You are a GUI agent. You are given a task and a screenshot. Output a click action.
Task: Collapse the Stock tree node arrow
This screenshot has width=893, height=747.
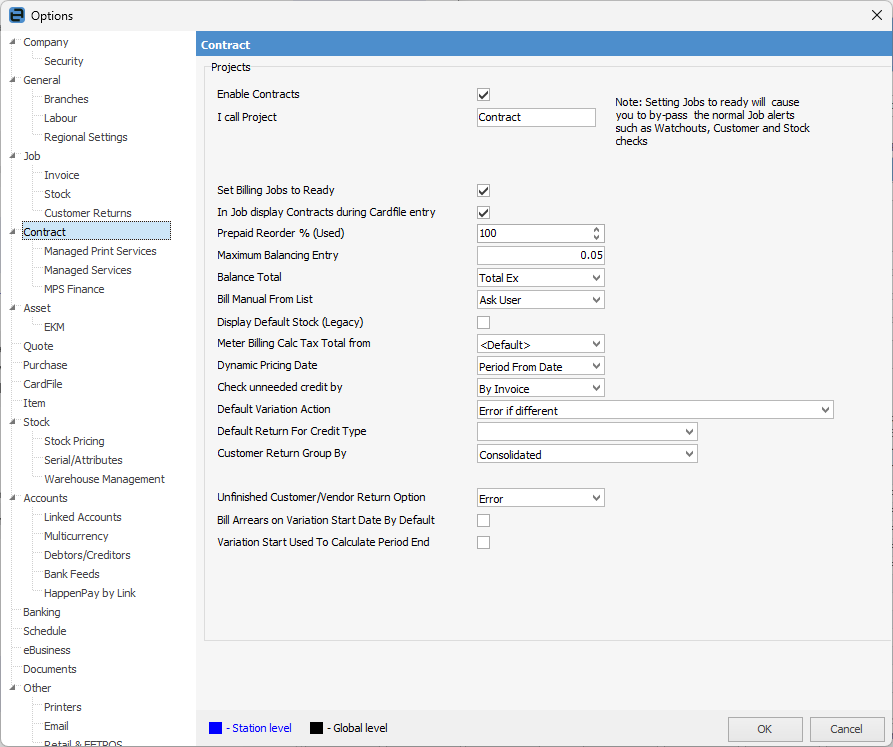[12, 422]
